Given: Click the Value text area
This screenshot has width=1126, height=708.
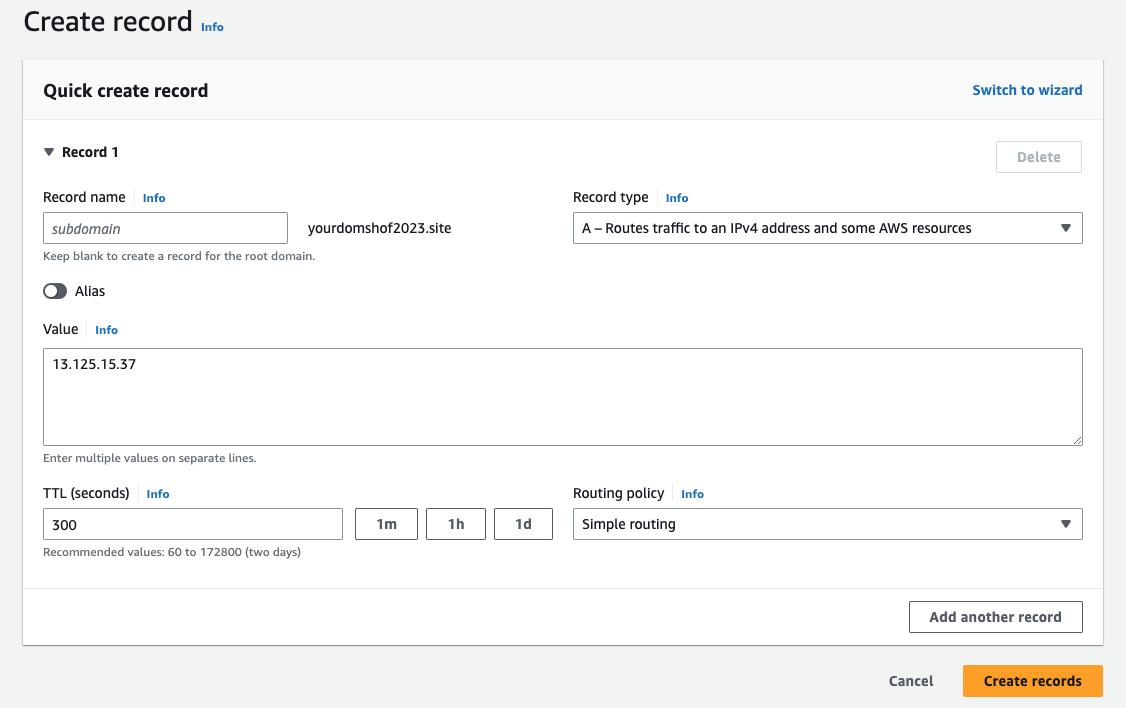Looking at the screenshot, I should pos(562,396).
